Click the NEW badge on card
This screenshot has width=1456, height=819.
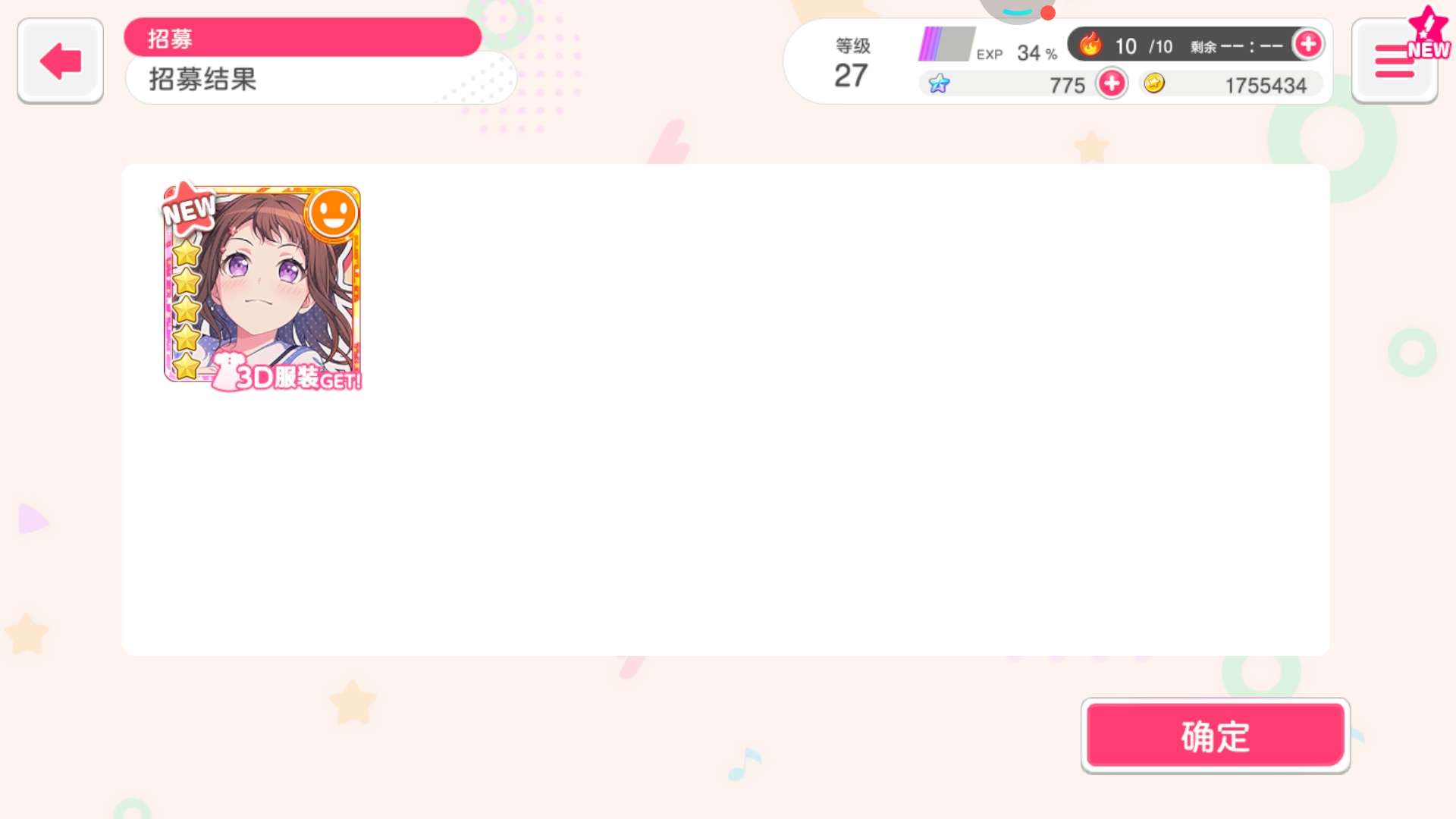click(189, 207)
